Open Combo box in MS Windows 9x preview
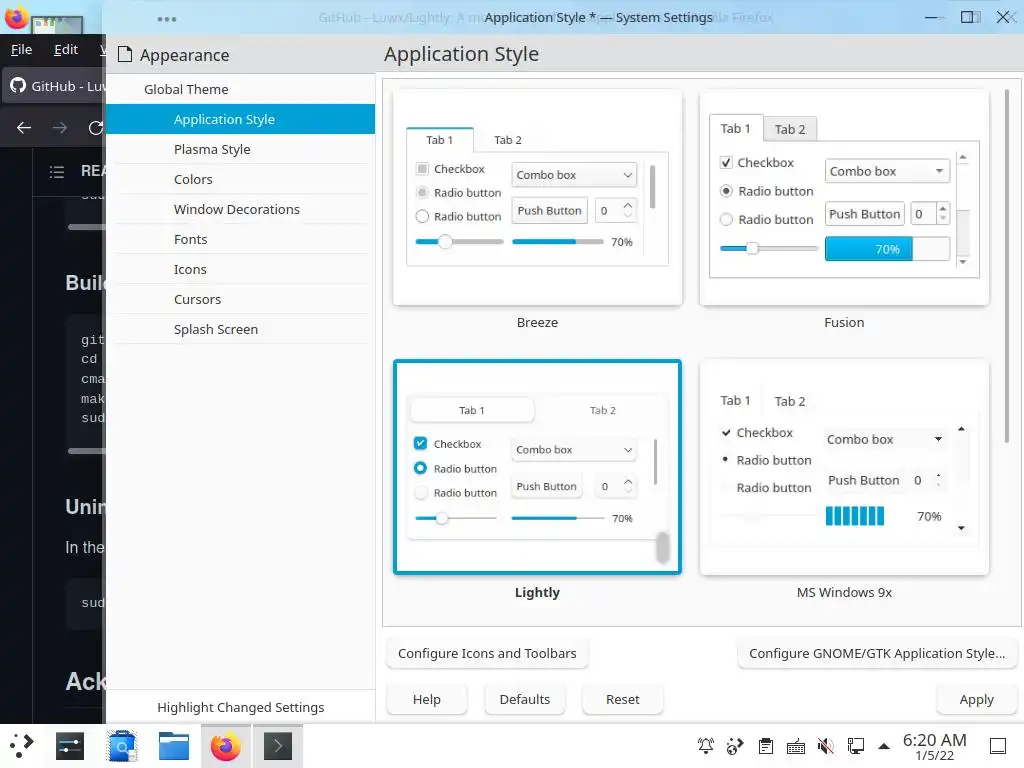1024x768 pixels. 885,440
